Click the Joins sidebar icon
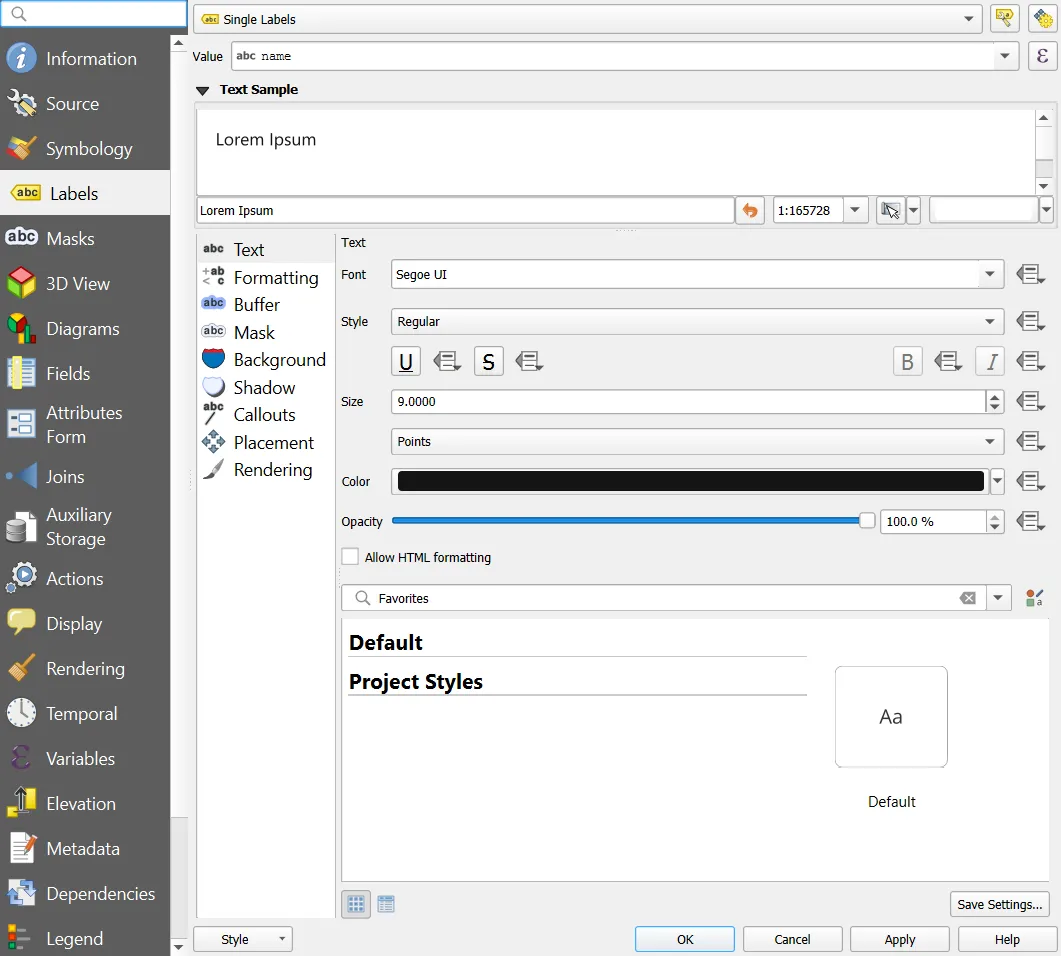The image size is (1061, 956). tap(21, 476)
